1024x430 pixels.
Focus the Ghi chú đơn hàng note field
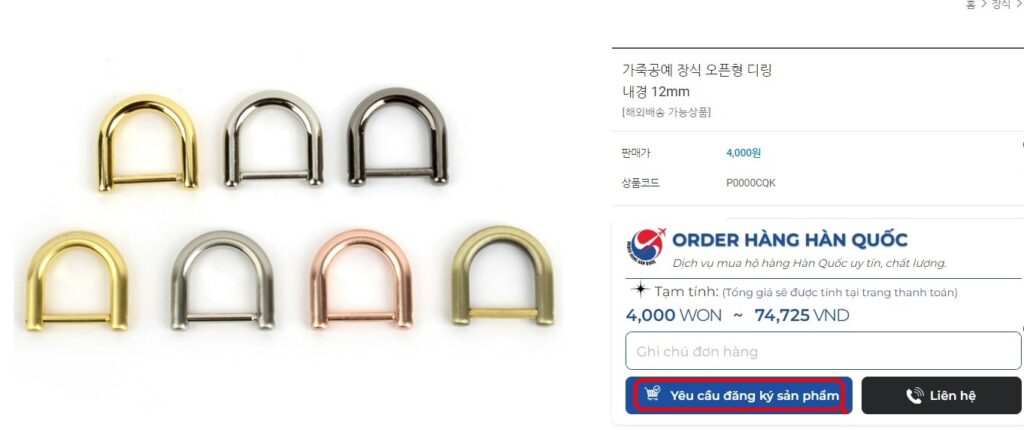[823, 351]
